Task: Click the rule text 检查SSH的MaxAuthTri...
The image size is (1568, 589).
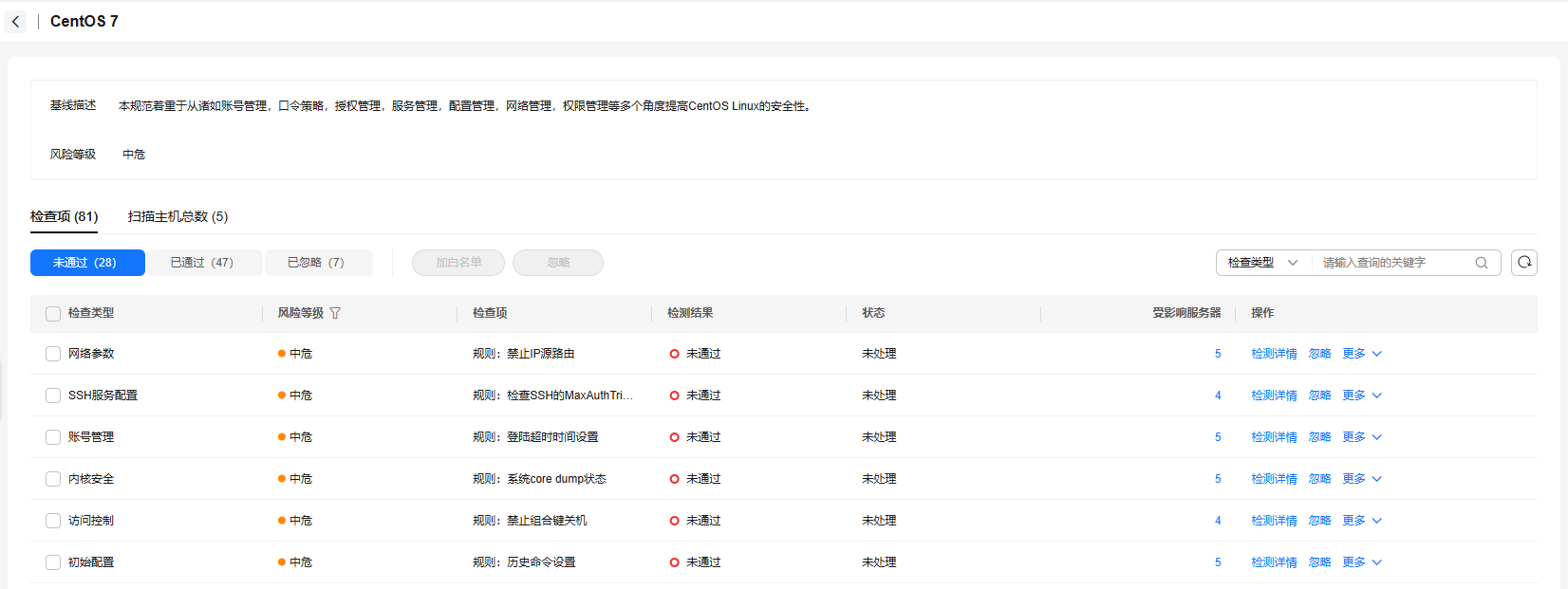Action: 569,396
